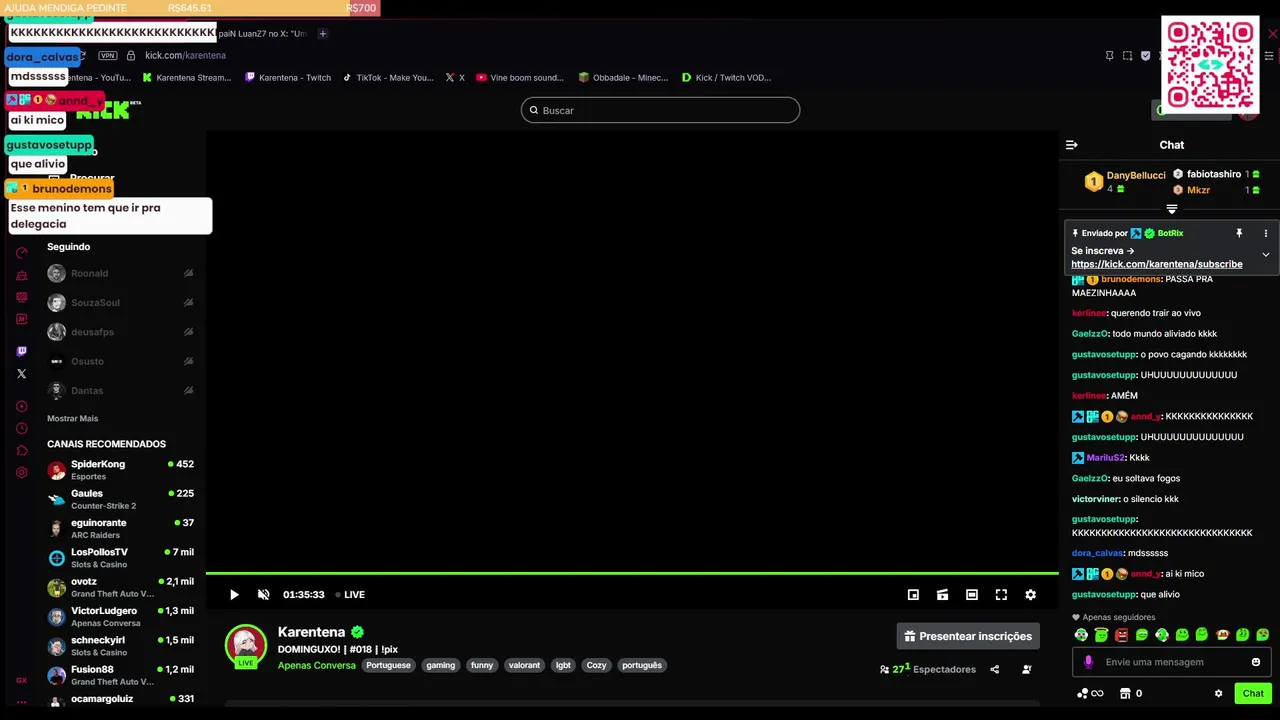The width and height of the screenshot is (1280, 720).
Task: Select the Cozy tag
Action: coord(596,665)
